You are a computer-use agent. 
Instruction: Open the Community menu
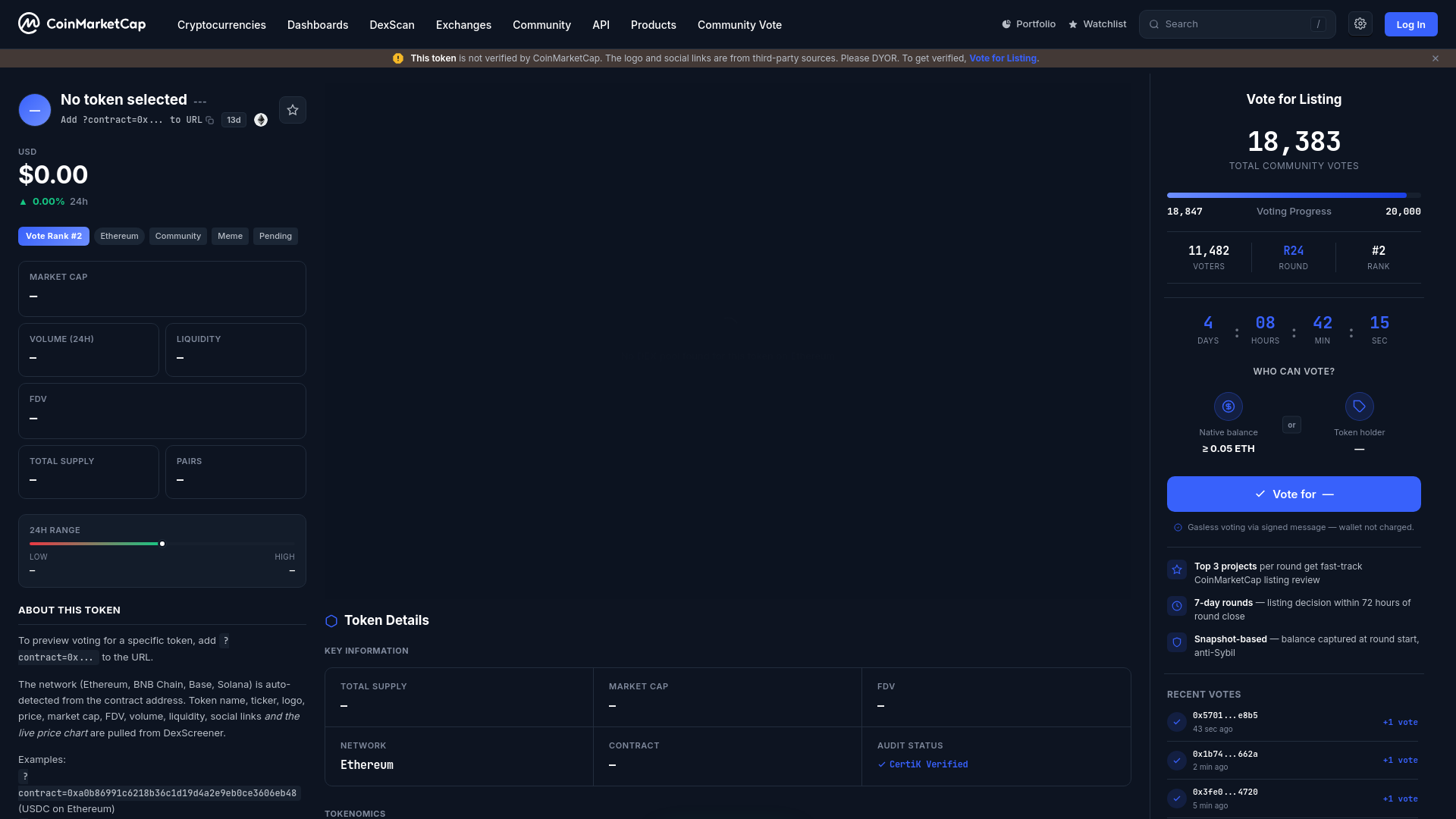[541, 25]
